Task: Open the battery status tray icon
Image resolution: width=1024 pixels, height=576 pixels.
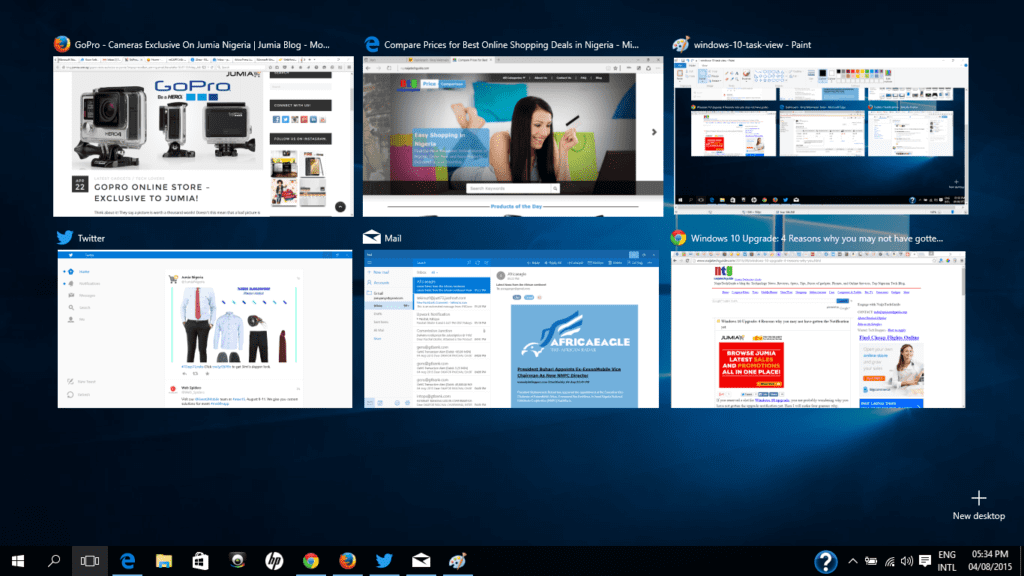Action: pos(871,561)
